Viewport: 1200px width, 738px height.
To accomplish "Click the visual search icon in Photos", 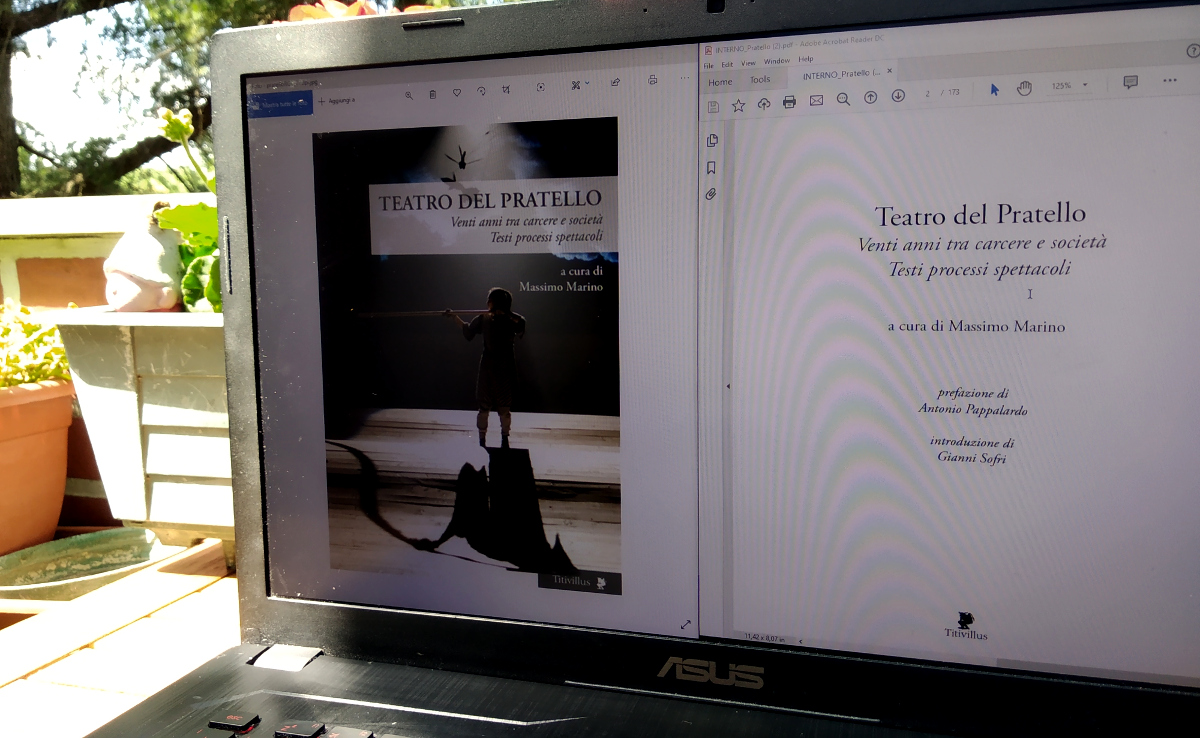I will (x=541, y=88).
